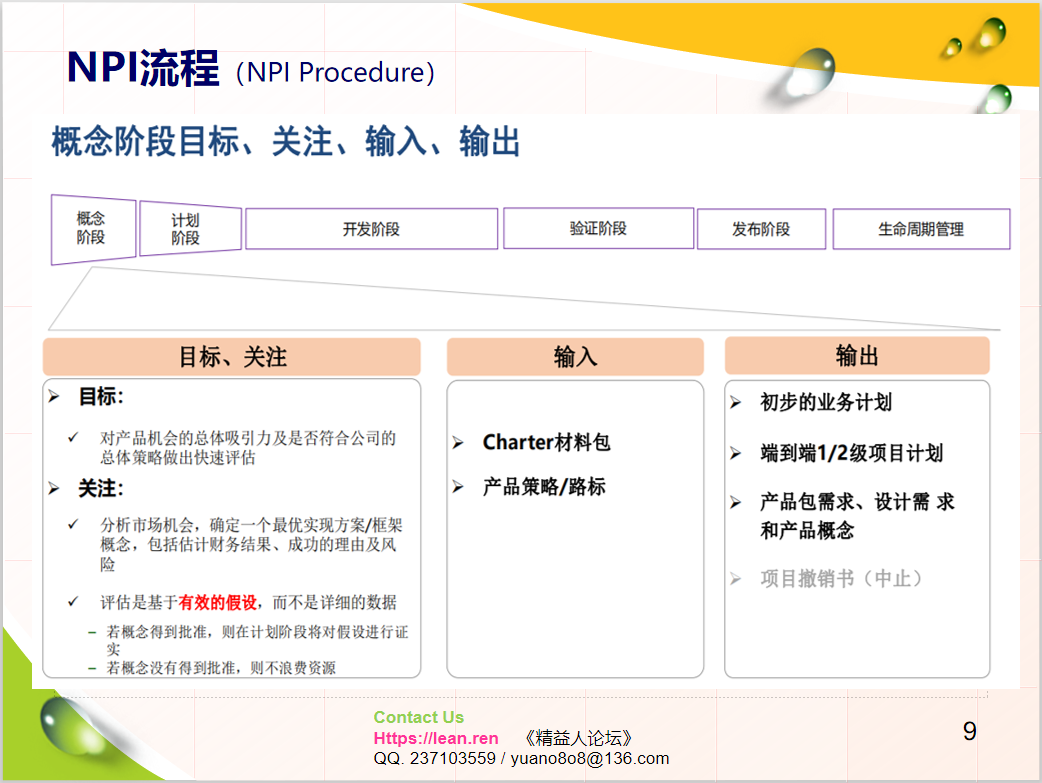Click the red 有效的假设 text
Image resolution: width=1042 pixels, height=783 pixels.
(x=217, y=603)
